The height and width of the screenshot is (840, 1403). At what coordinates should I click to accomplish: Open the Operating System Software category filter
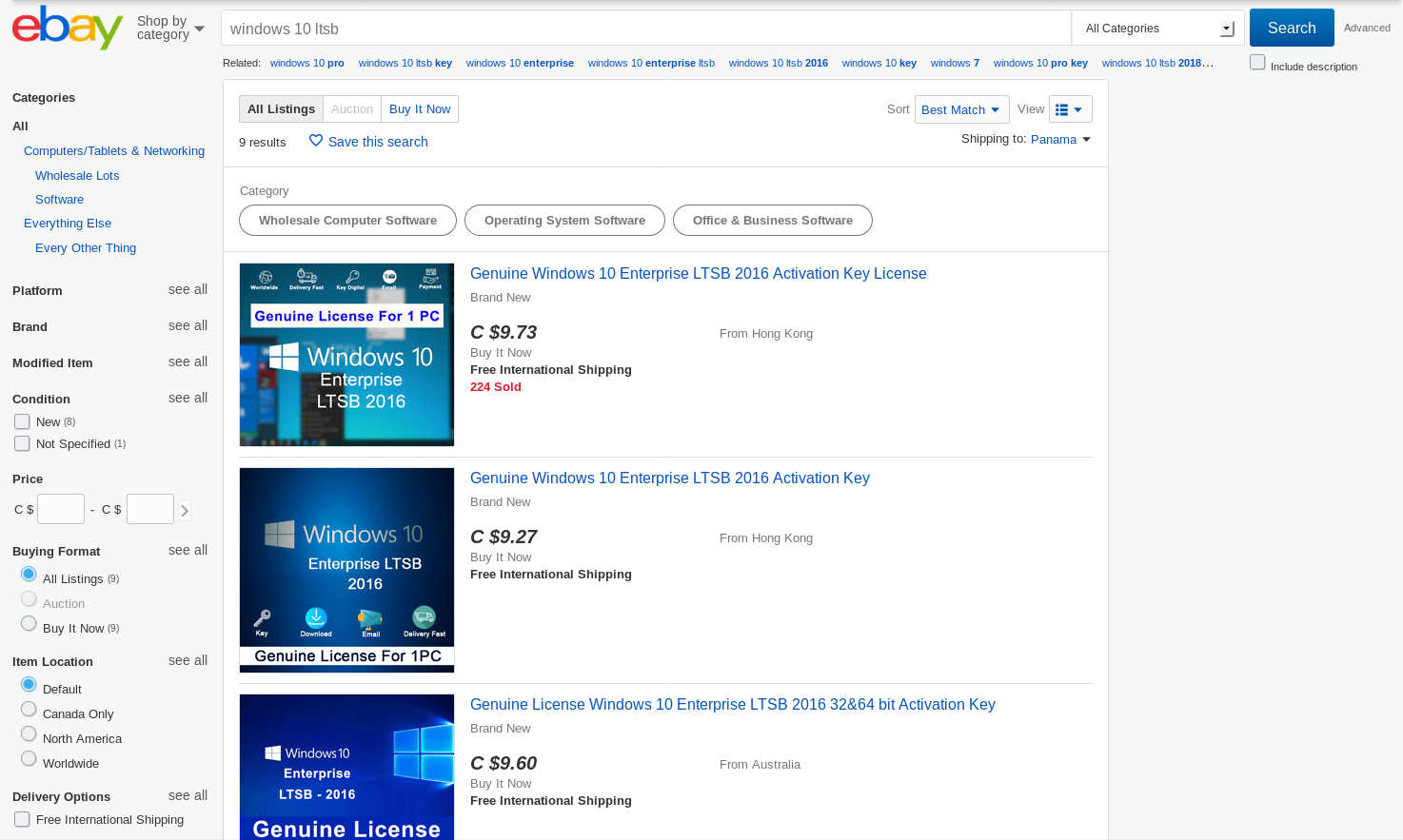click(564, 220)
